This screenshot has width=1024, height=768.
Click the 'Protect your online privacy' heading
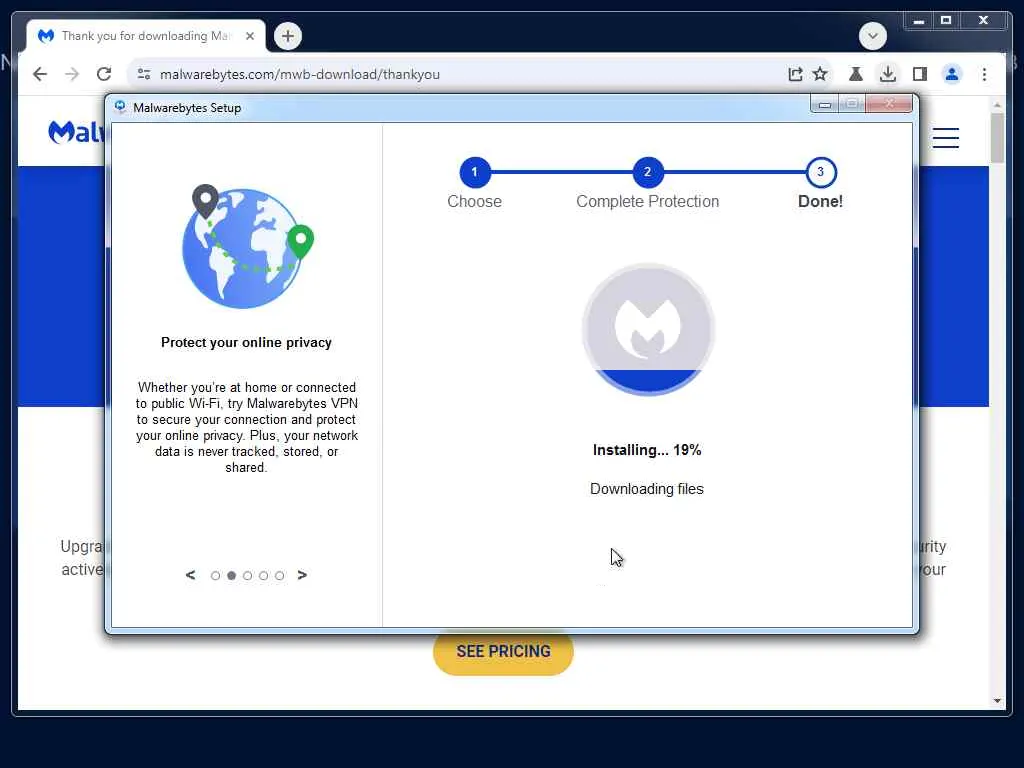pos(246,343)
